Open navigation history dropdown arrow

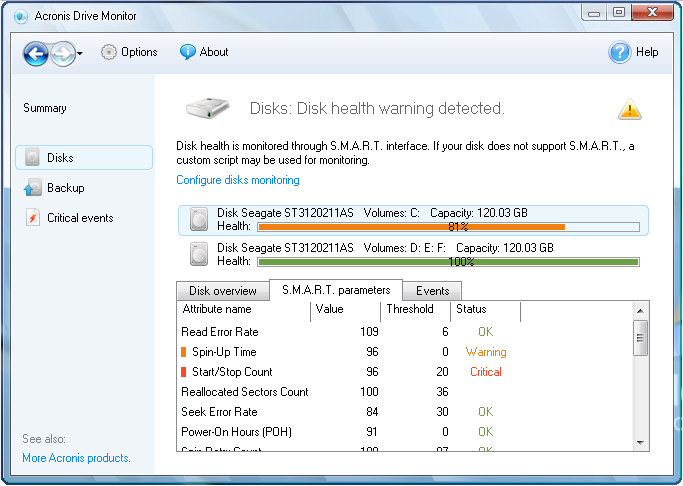coord(80,53)
